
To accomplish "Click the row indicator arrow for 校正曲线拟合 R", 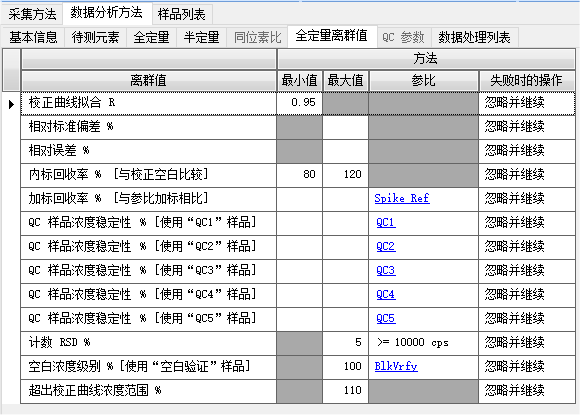I will coord(11,104).
